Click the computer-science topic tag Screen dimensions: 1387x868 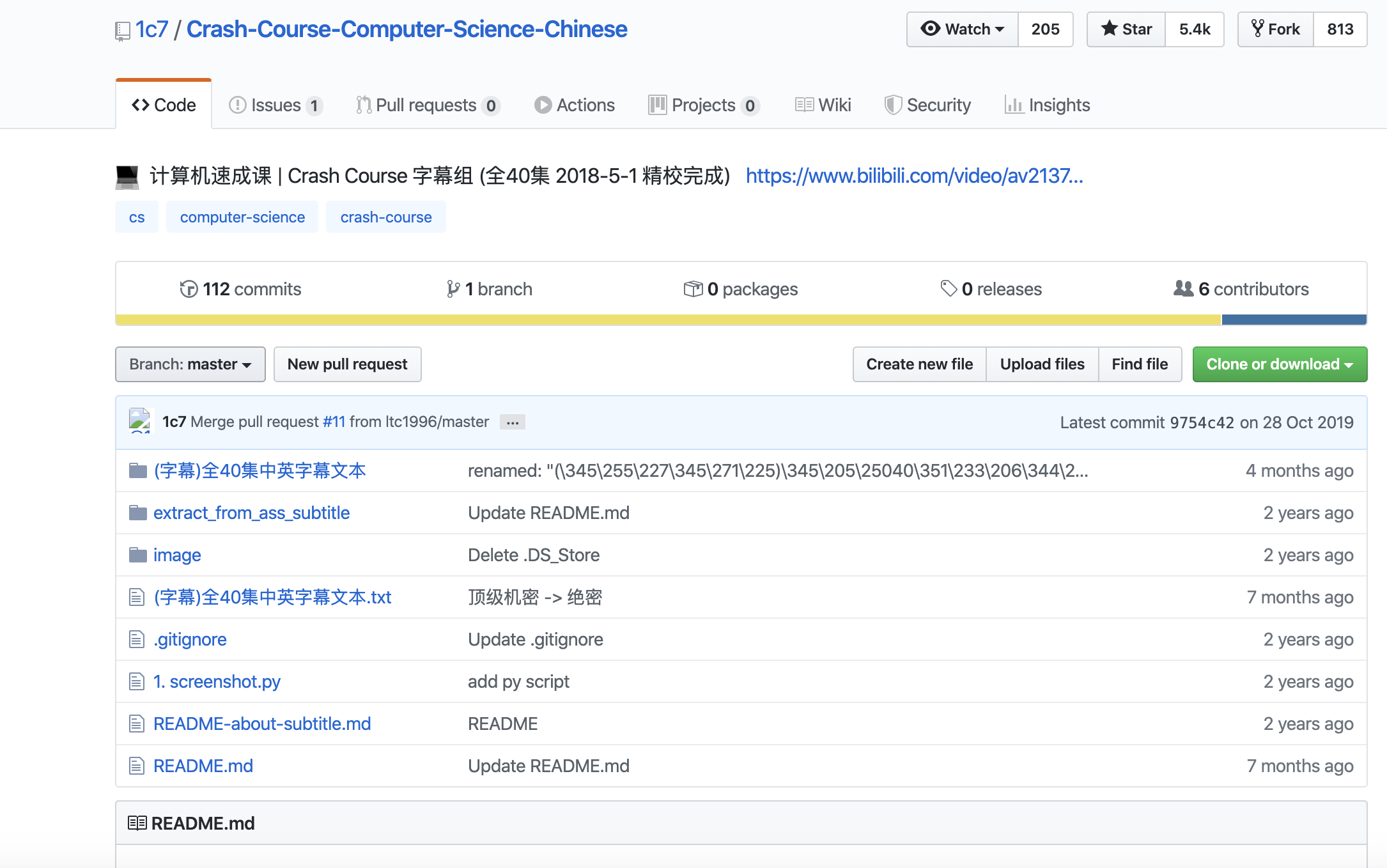[x=242, y=217]
